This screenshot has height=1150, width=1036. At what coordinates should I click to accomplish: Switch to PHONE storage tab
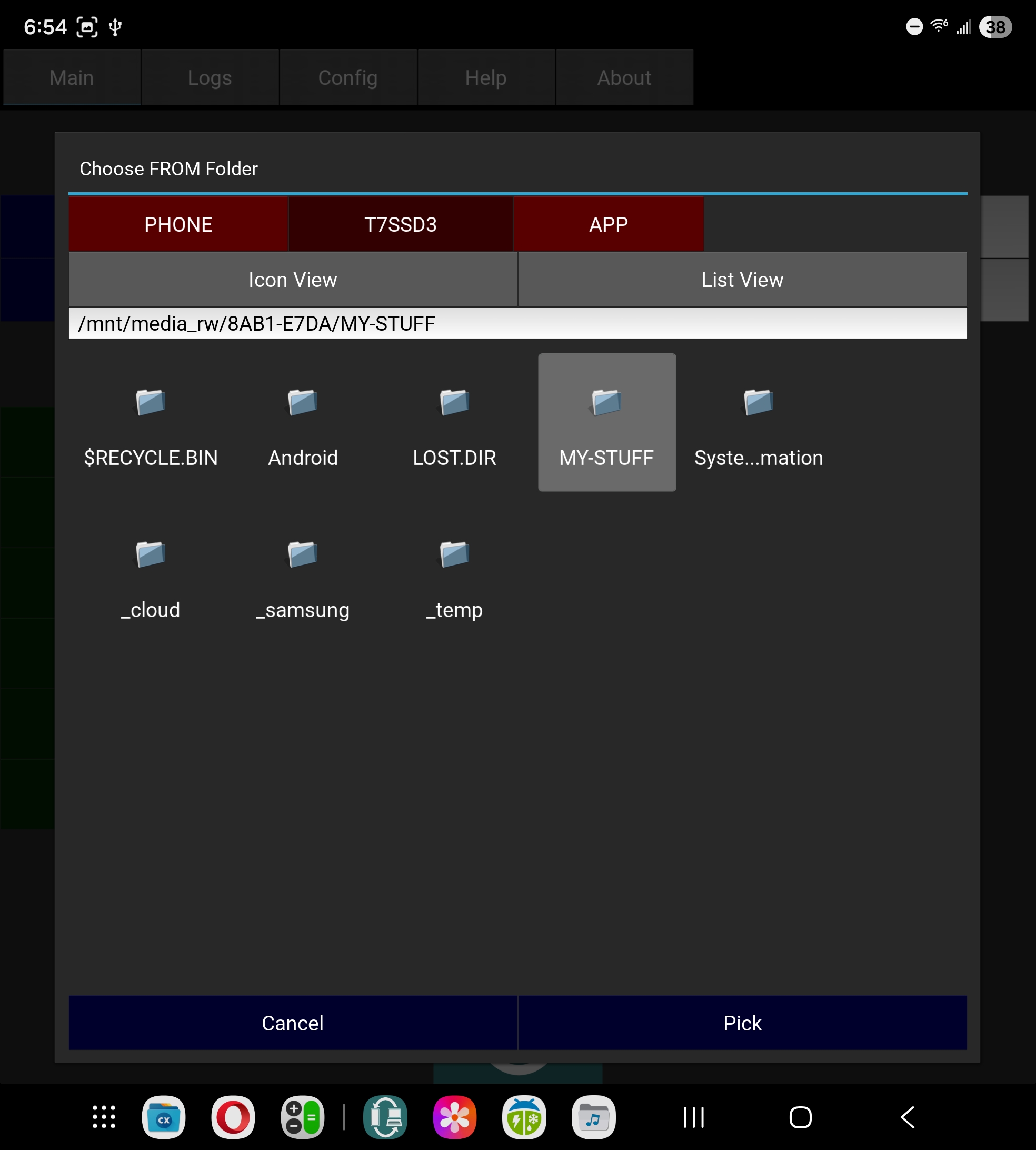point(178,224)
